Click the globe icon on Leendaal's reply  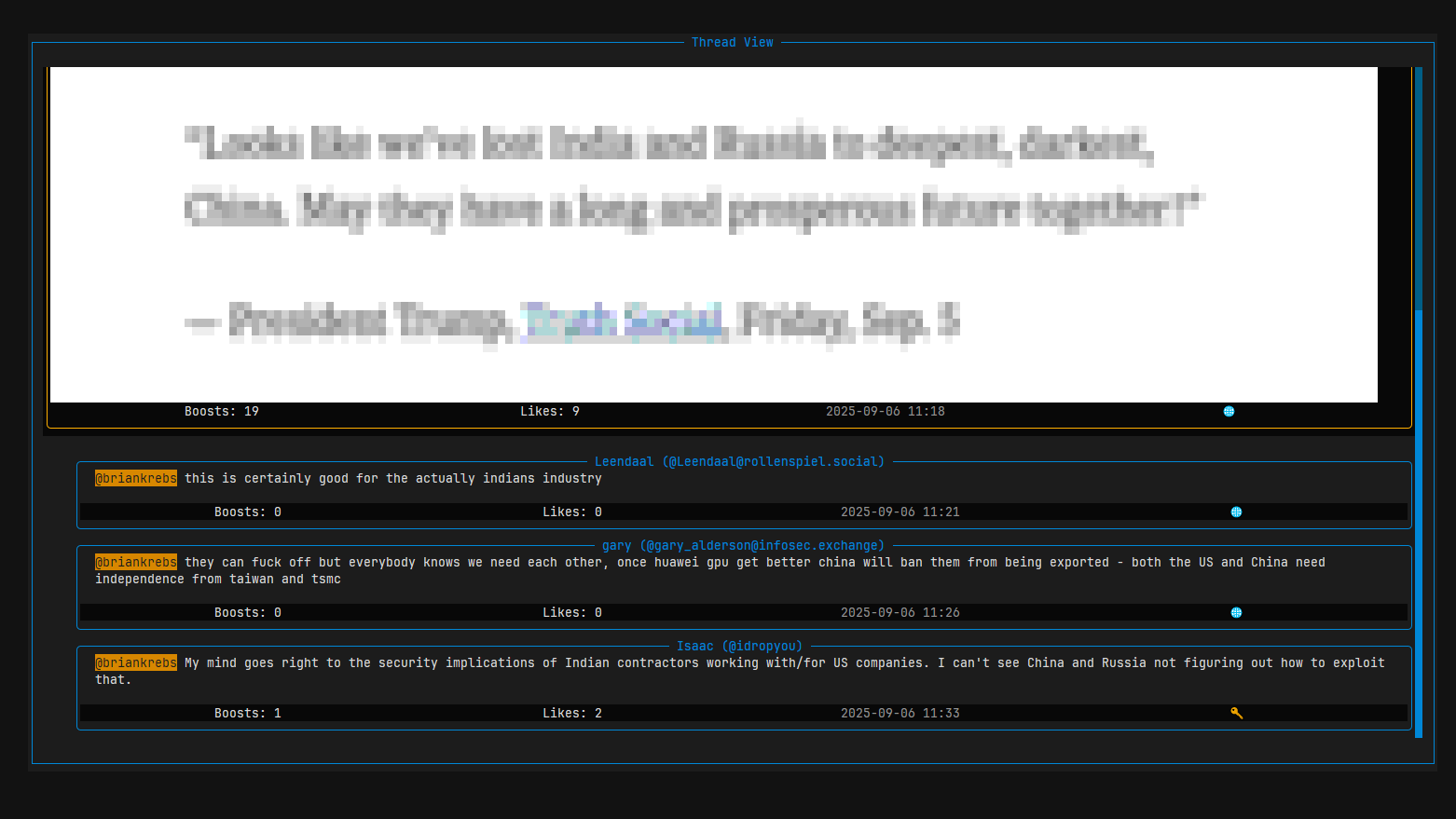coord(1236,511)
